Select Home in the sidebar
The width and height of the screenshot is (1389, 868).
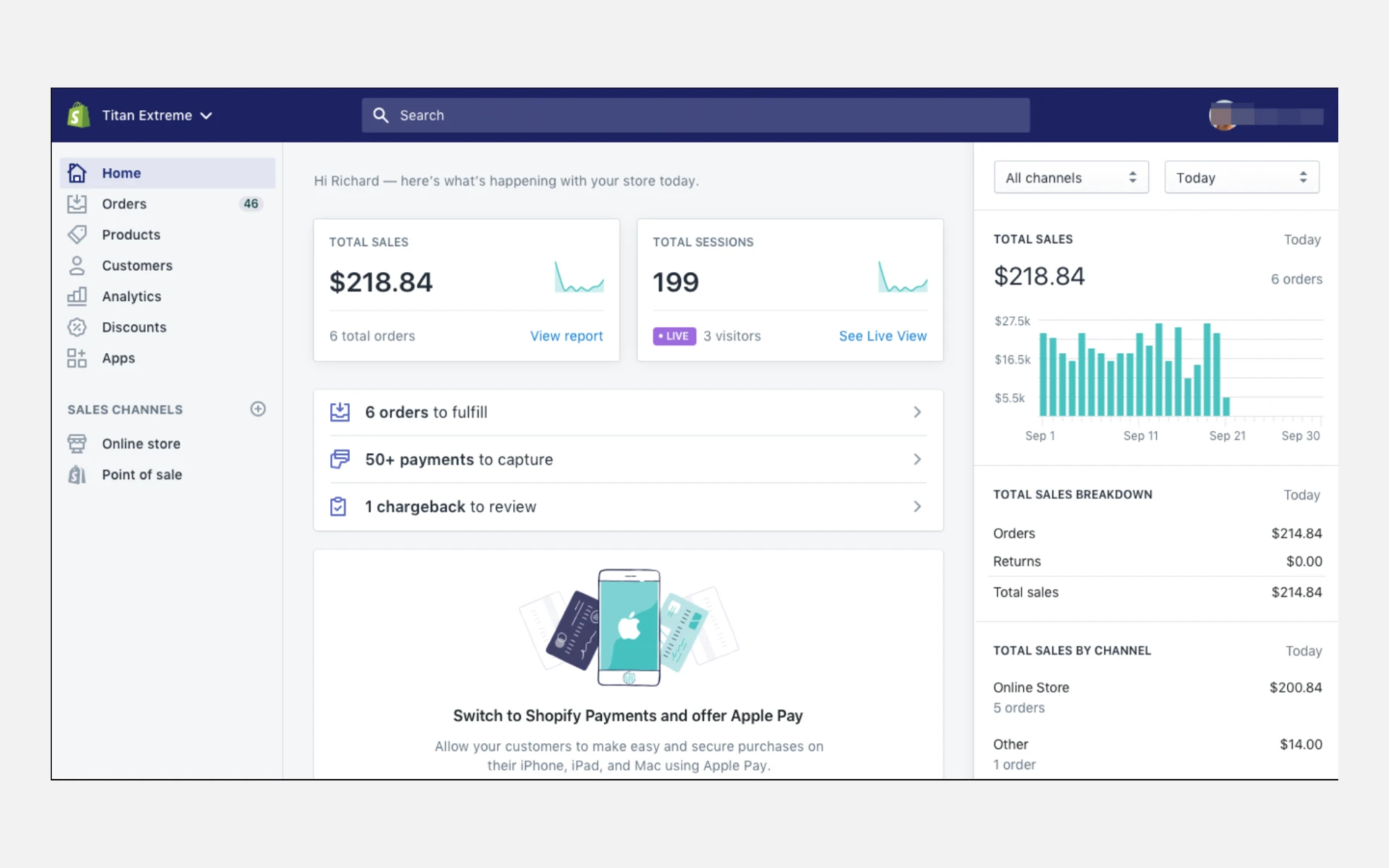122,173
